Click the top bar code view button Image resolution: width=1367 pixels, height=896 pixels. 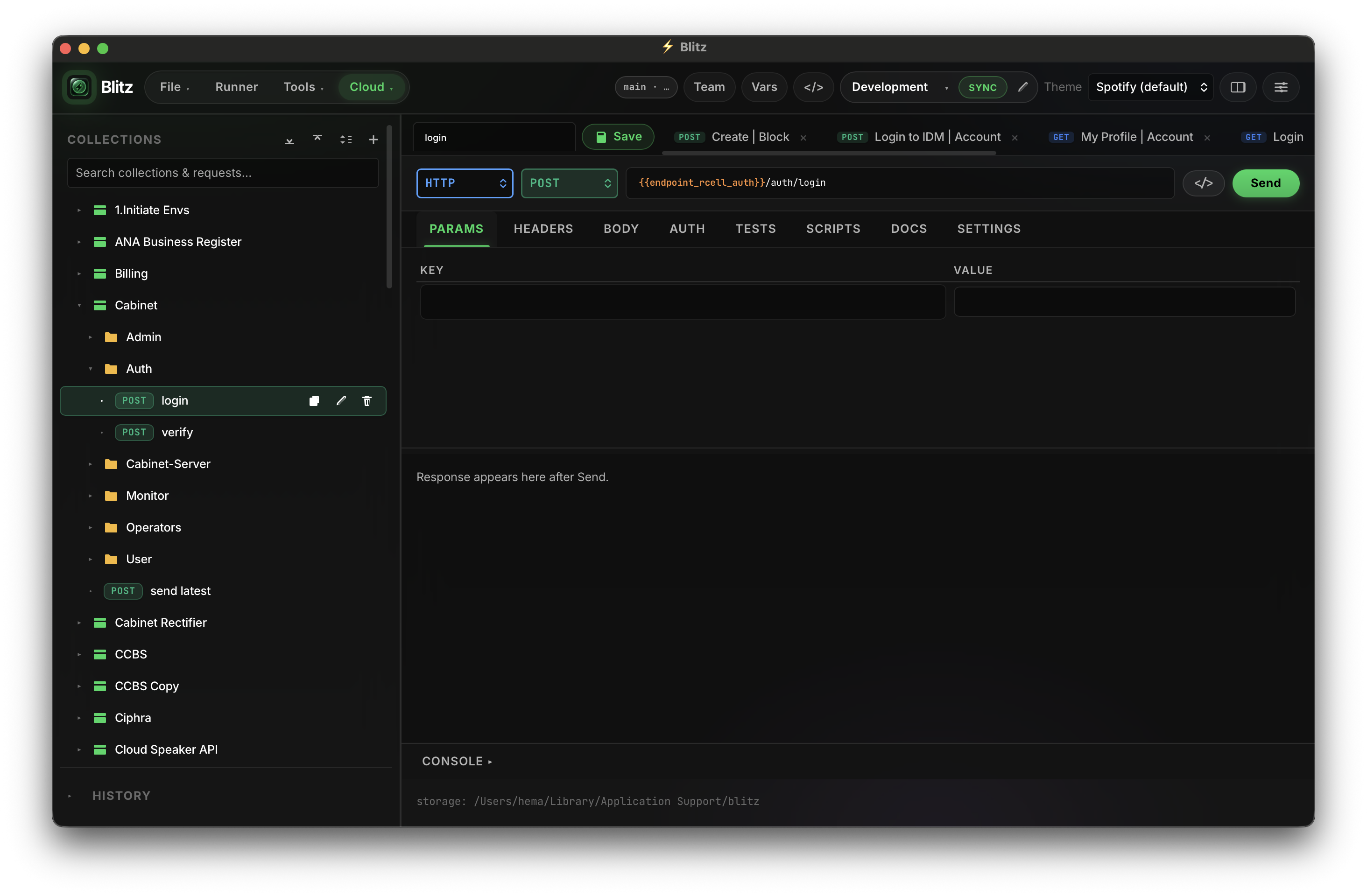(x=813, y=87)
